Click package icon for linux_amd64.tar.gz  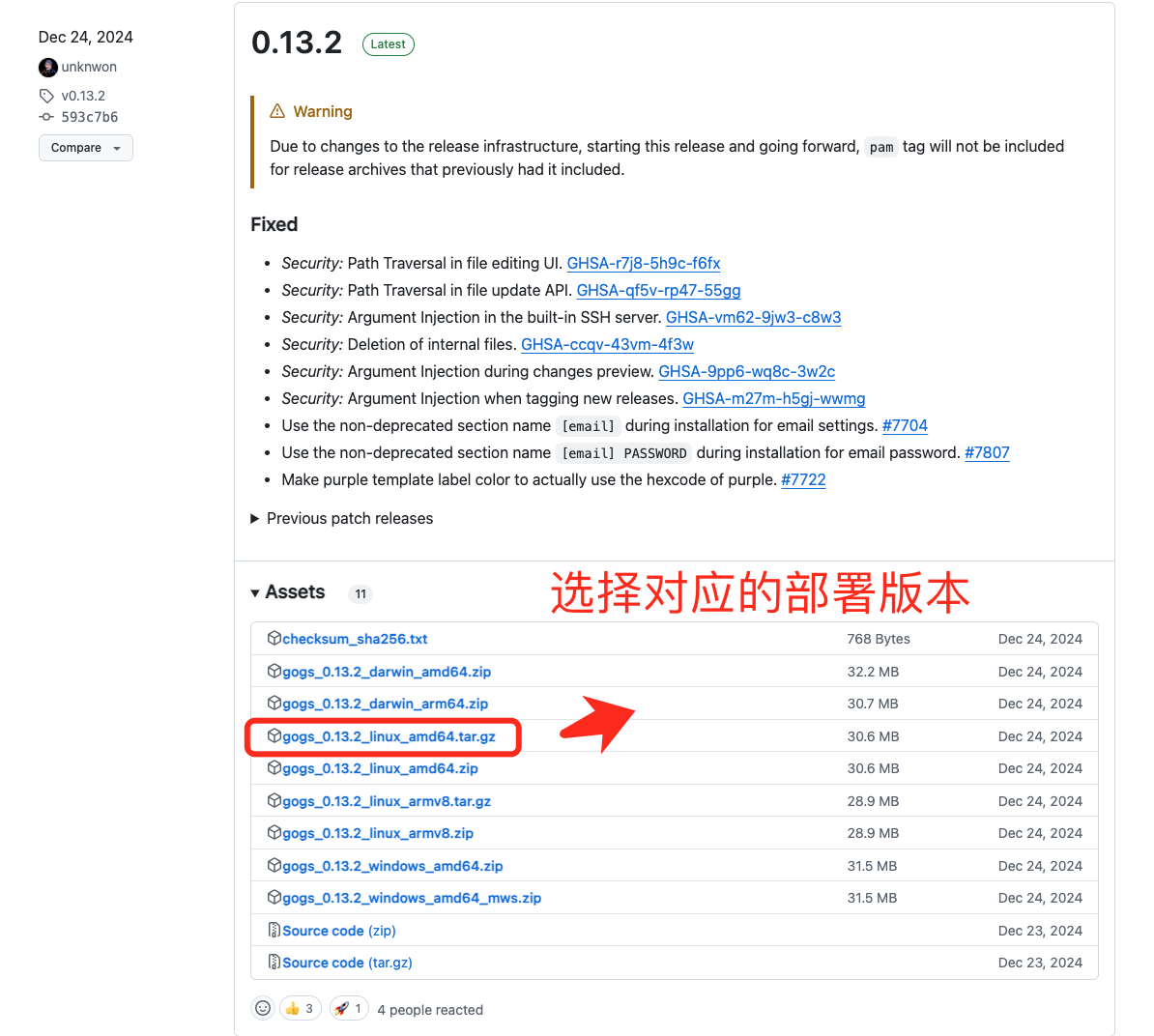pyautogui.click(x=274, y=735)
